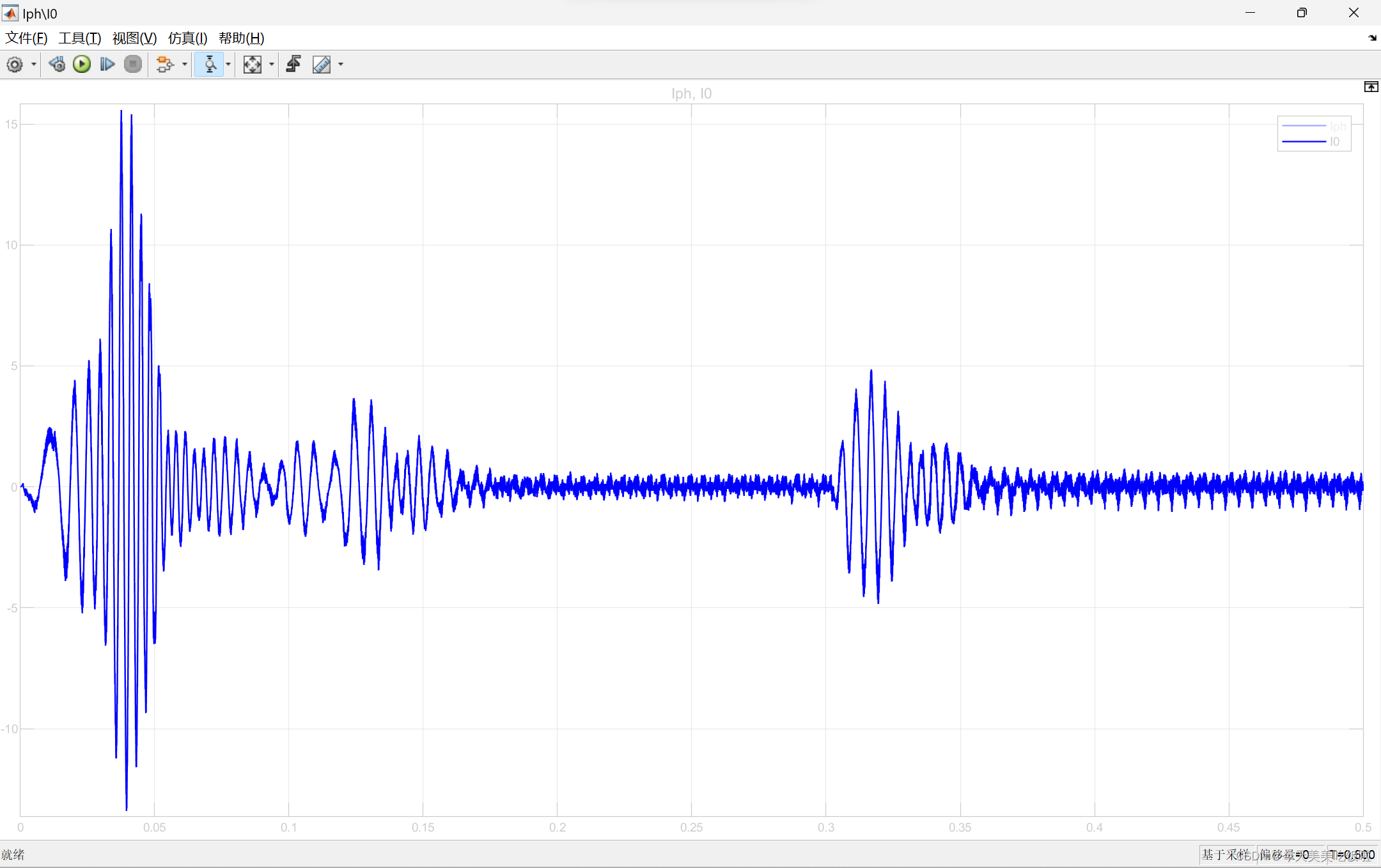
Task: Close the Iph\I0 scope window
Action: (1354, 13)
